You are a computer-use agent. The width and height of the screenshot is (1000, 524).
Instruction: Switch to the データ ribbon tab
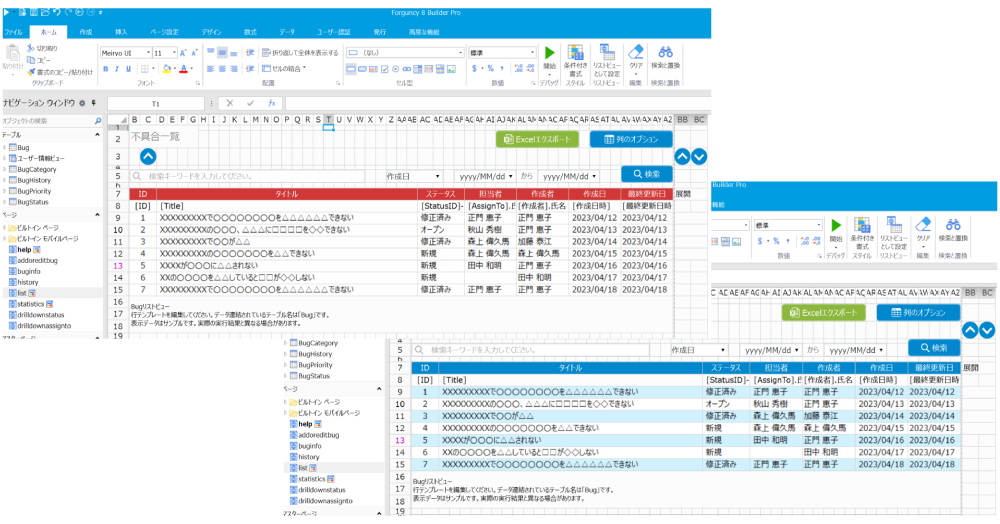click(287, 32)
